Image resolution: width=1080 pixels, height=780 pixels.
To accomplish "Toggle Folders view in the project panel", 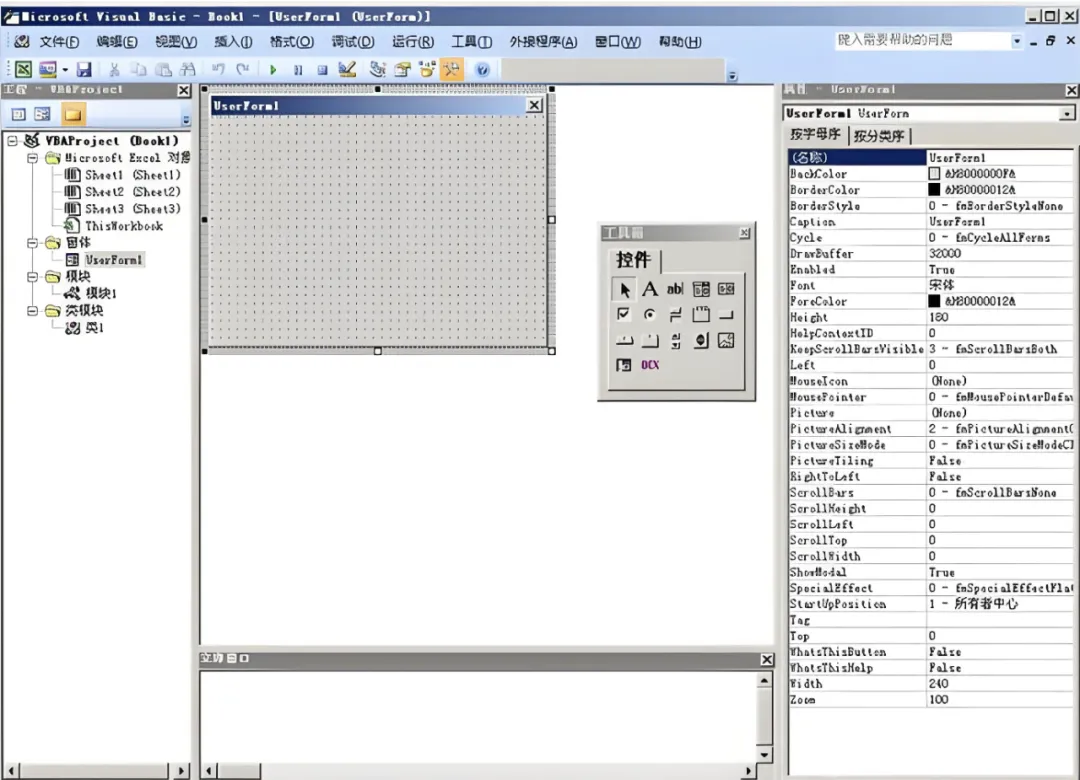I will click(73, 114).
